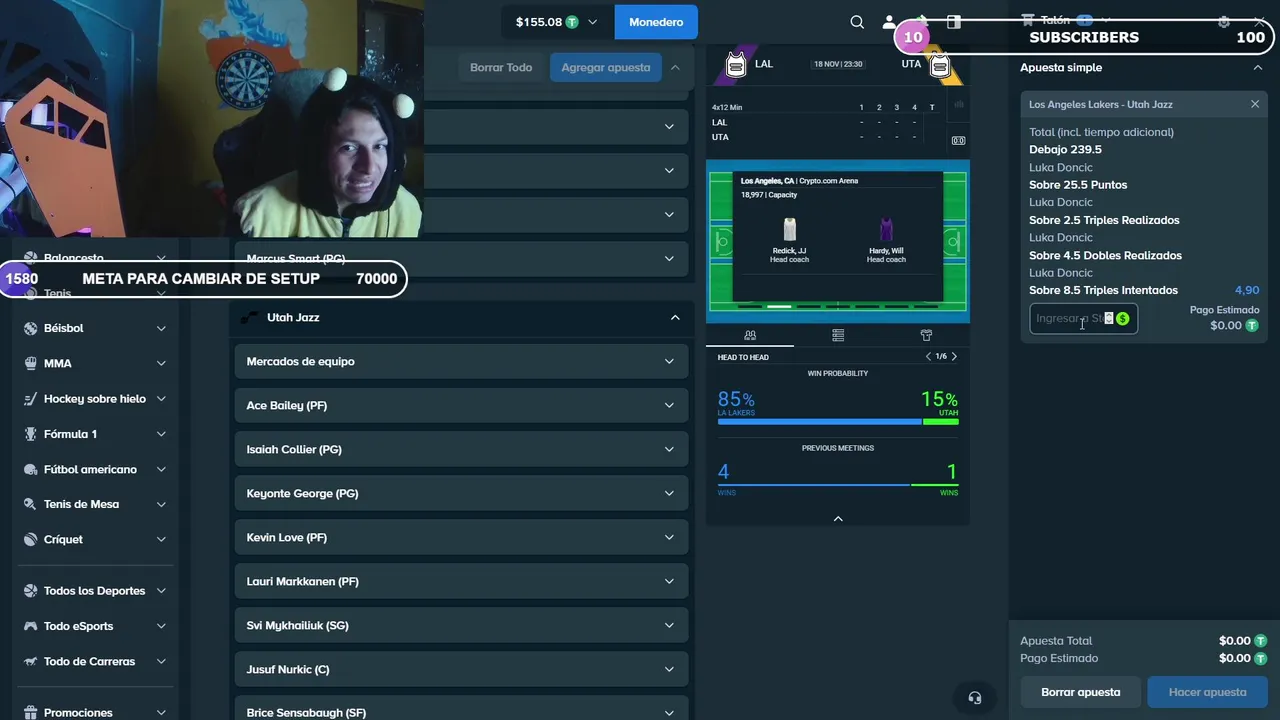Click Hacer apuesta button
The image size is (1280, 720).
(1208, 692)
